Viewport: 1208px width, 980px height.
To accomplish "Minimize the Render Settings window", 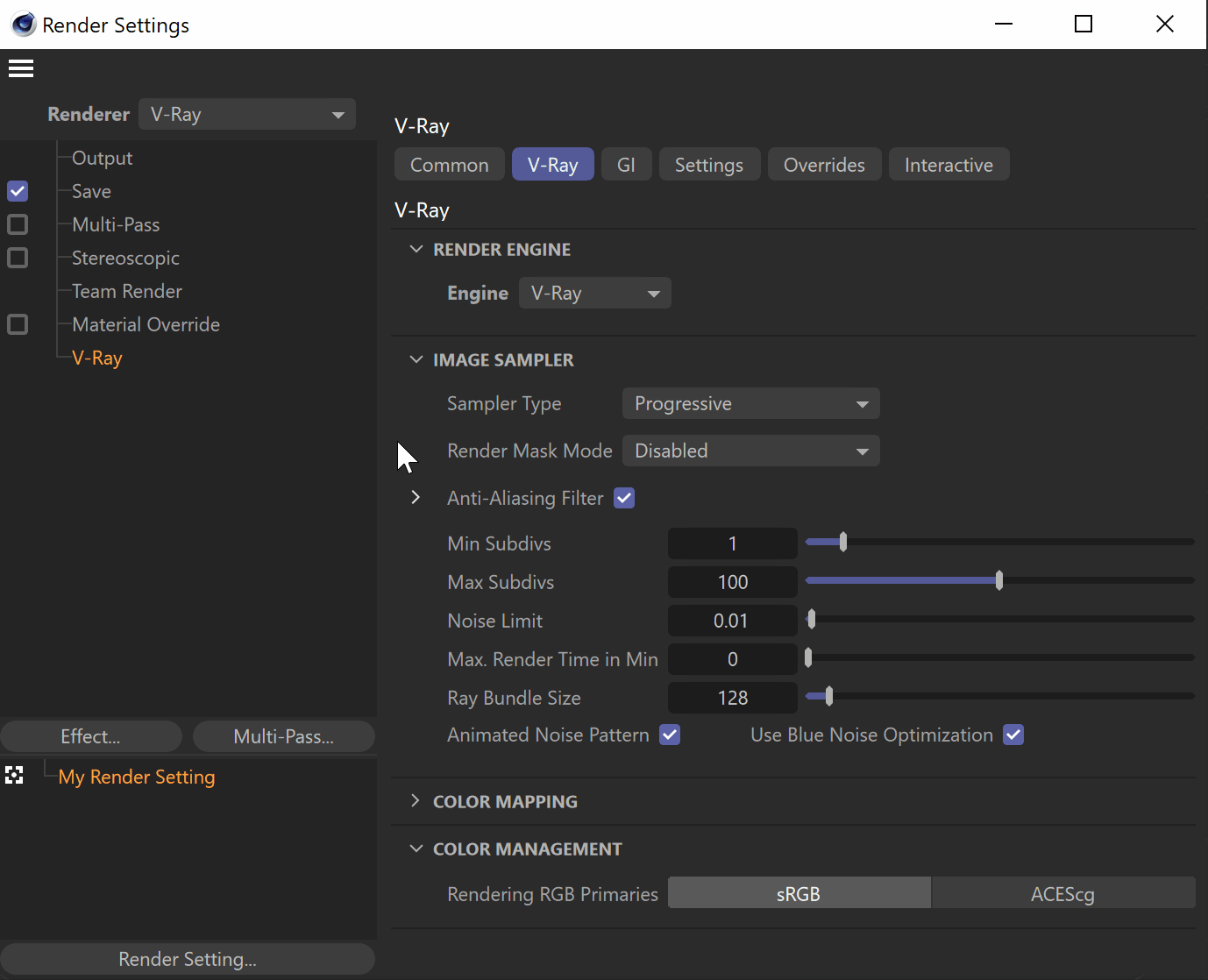I will 1004,24.
